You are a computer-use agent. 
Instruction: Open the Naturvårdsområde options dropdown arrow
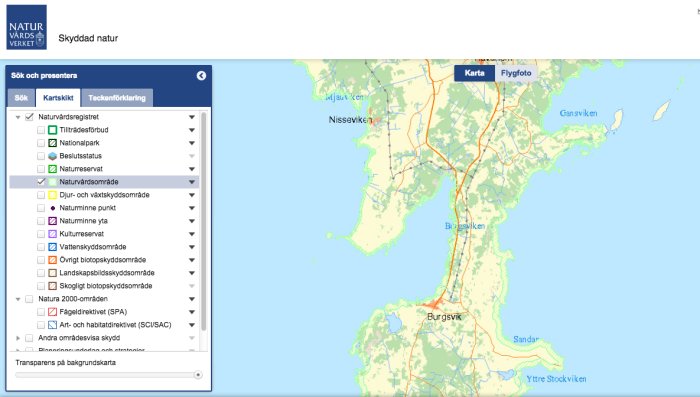pyautogui.click(x=192, y=182)
